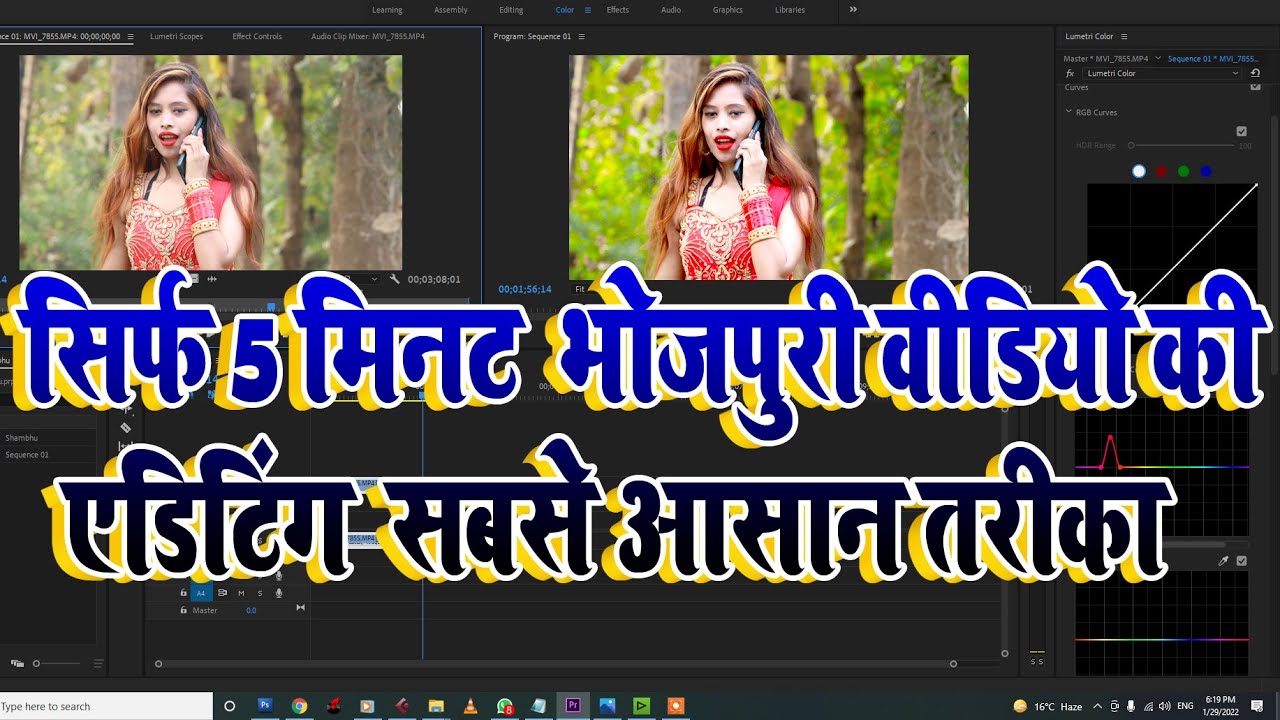Switch to the Libraries workspace
Screen dimensions: 1280x720
click(790, 10)
